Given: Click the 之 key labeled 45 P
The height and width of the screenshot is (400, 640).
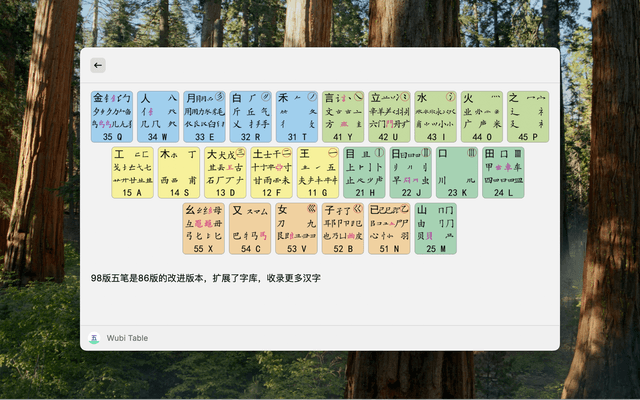Looking at the screenshot, I should point(528,116).
